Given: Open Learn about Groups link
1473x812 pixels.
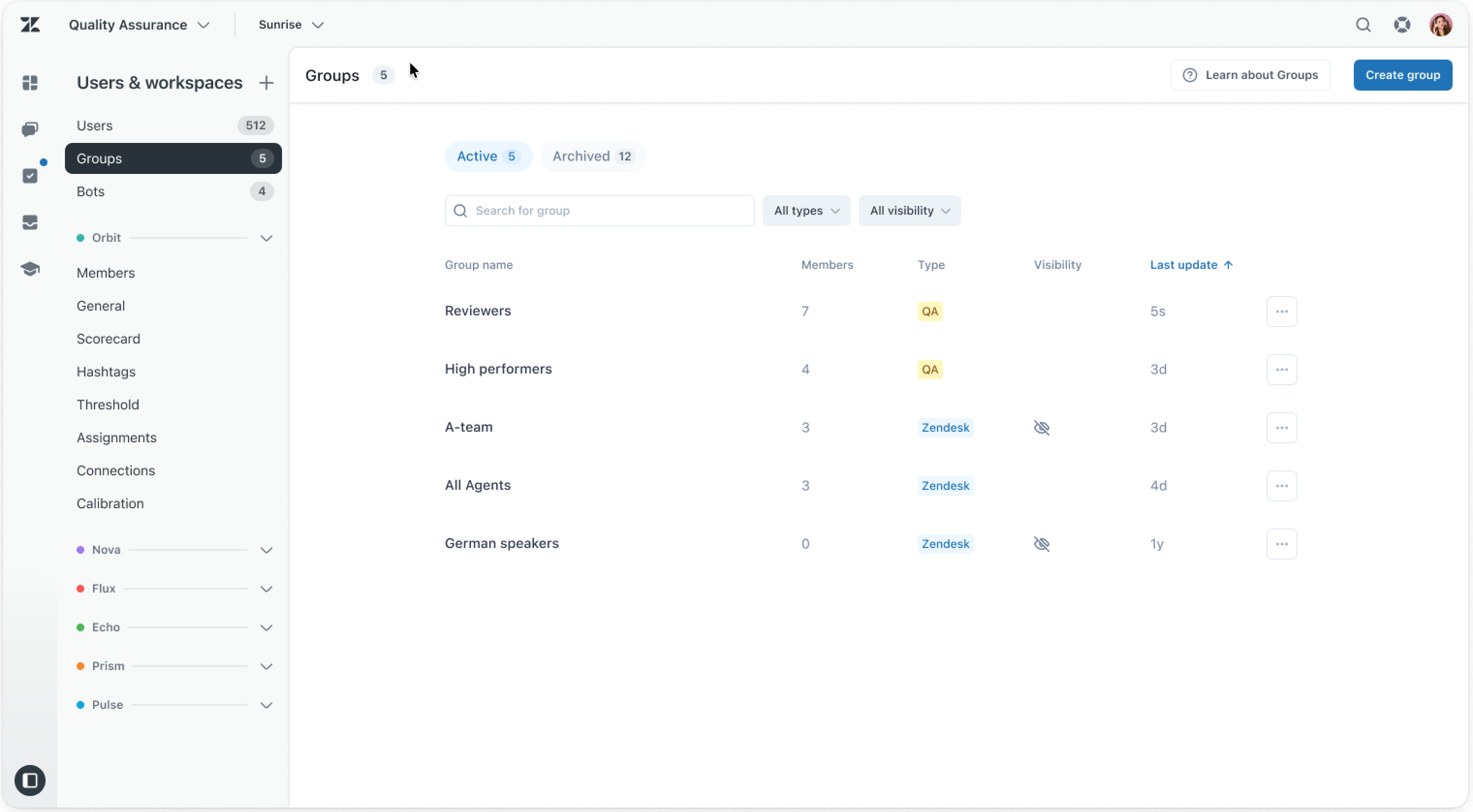Looking at the screenshot, I should [x=1250, y=75].
